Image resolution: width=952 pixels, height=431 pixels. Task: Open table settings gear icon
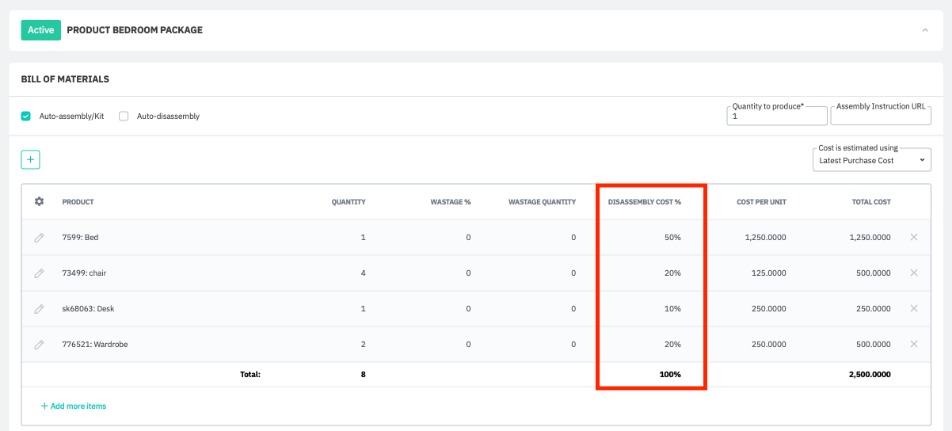[39, 202]
